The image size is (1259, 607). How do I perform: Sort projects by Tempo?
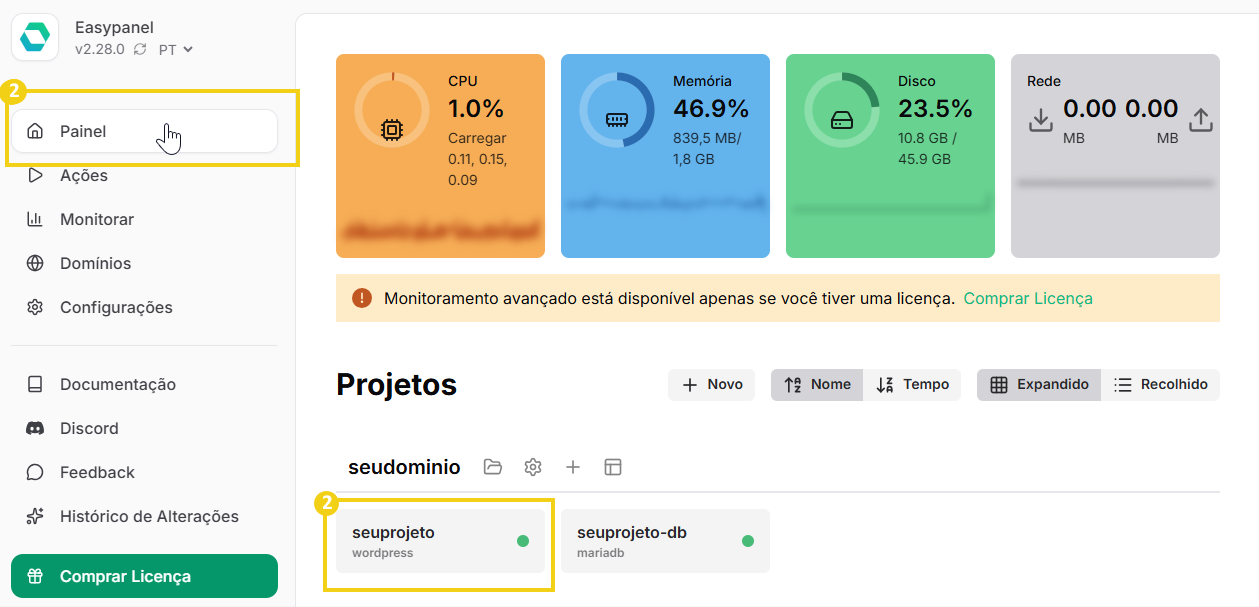coord(911,384)
